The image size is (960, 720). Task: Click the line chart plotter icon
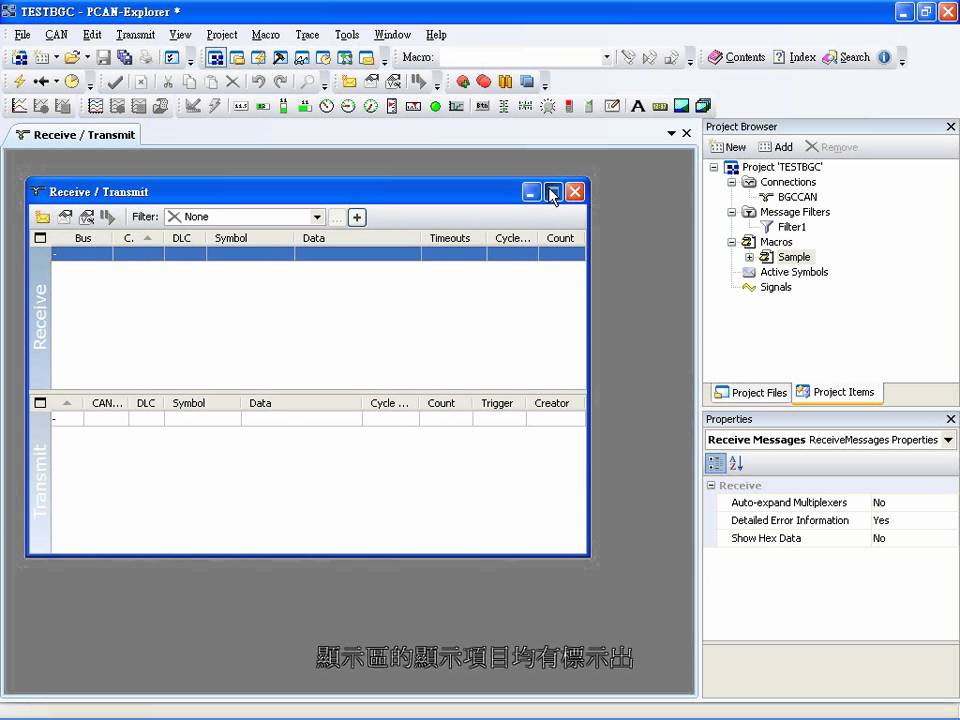click(x=20, y=107)
